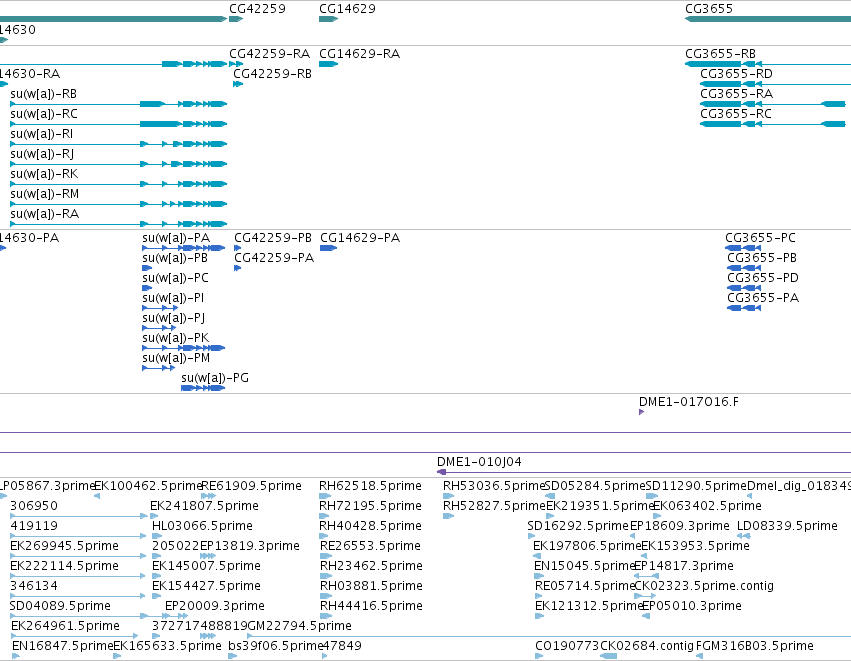Screen dimensions: 851x661
Task: Select the 419119 alignment label
Action: click(x=34, y=526)
